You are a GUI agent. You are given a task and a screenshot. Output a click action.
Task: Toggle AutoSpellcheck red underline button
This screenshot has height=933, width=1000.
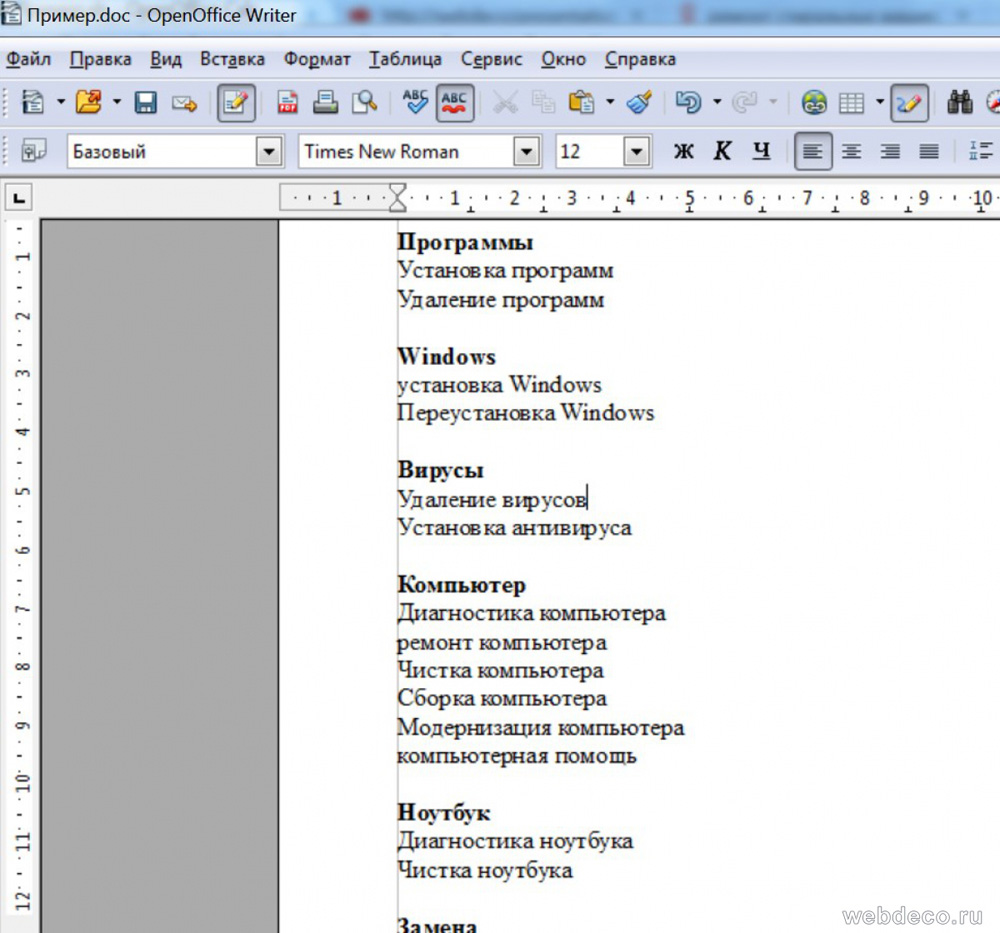(455, 102)
